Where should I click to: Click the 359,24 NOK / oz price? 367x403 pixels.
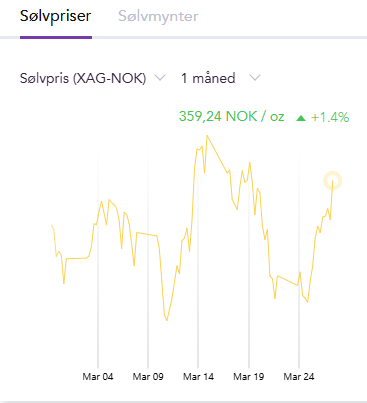(231, 117)
